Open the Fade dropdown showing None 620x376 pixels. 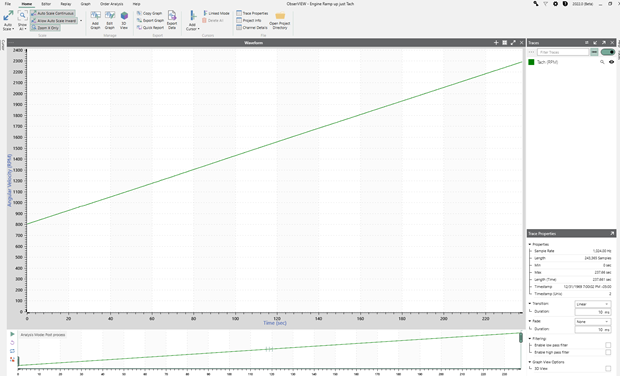(x=592, y=322)
